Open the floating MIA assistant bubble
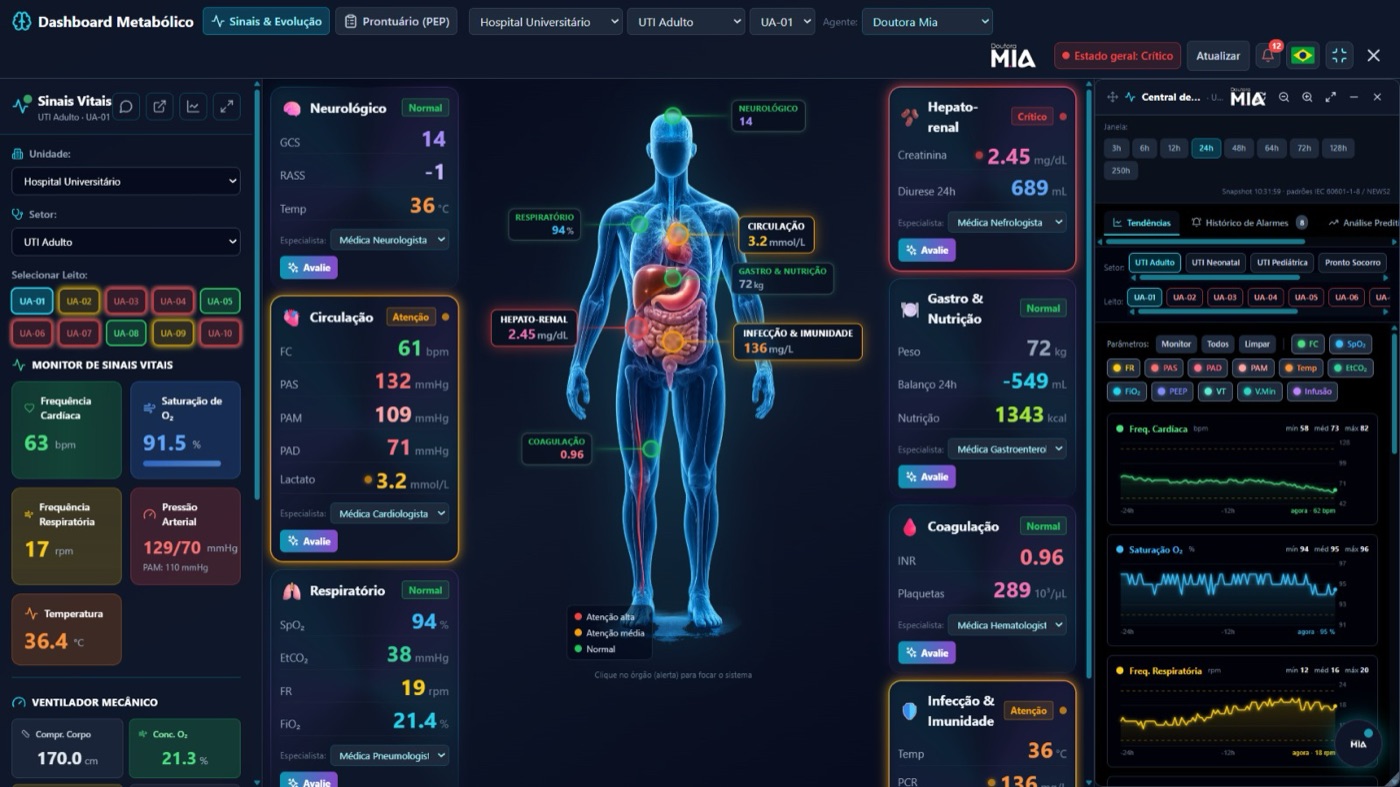 tap(1358, 743)
